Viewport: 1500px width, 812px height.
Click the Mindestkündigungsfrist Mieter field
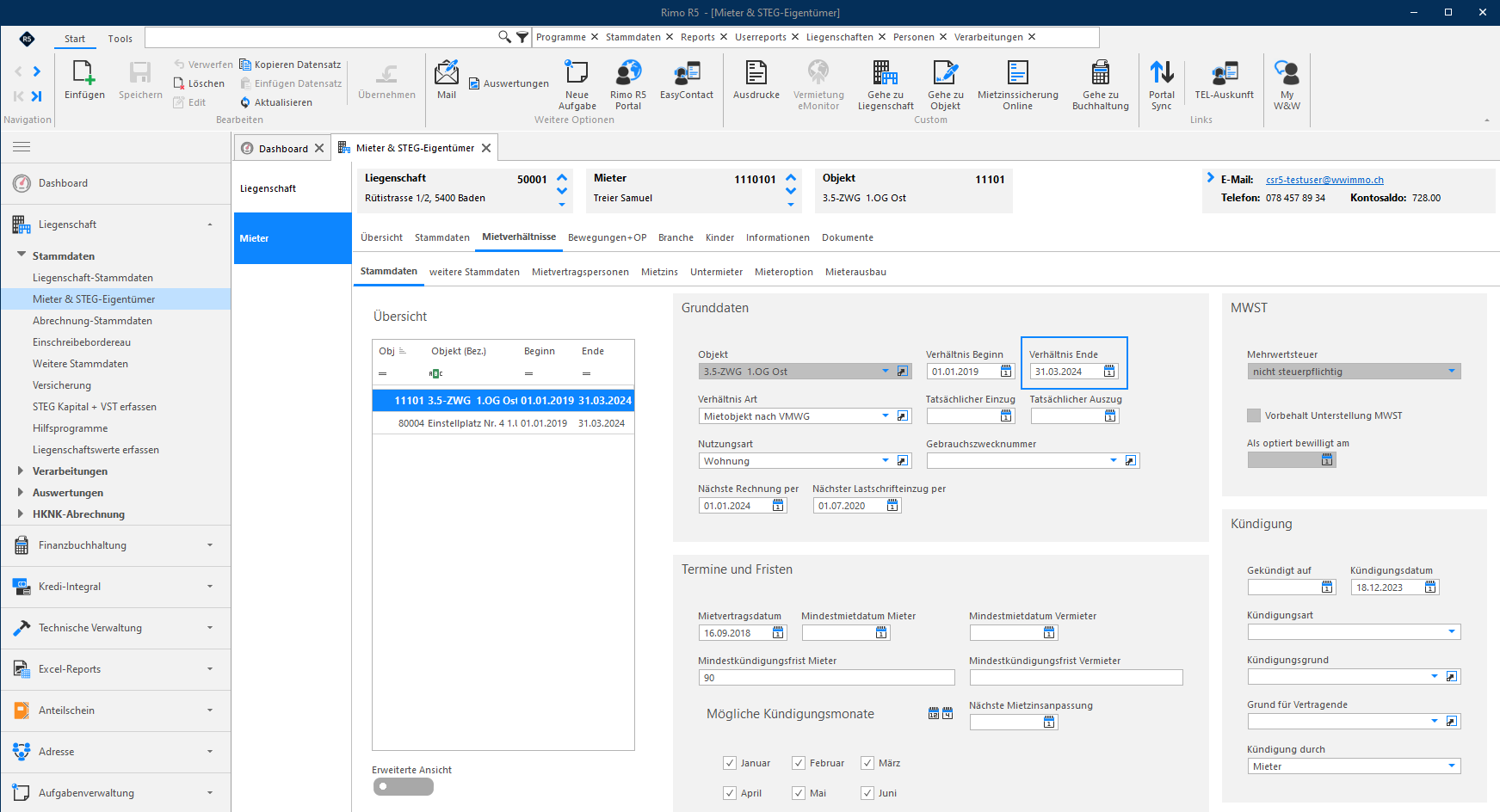point(826,678)
